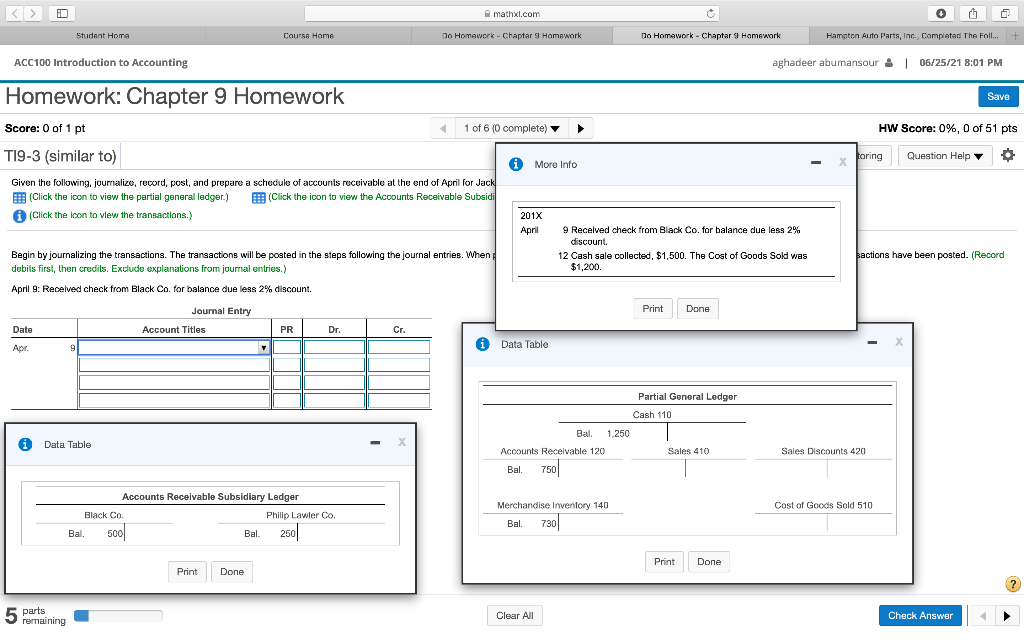The width and height of the screenshot is (1024, 640).
Task: Click the 'Sales Discounts 420' account title
Action: [x=823, y=451]
